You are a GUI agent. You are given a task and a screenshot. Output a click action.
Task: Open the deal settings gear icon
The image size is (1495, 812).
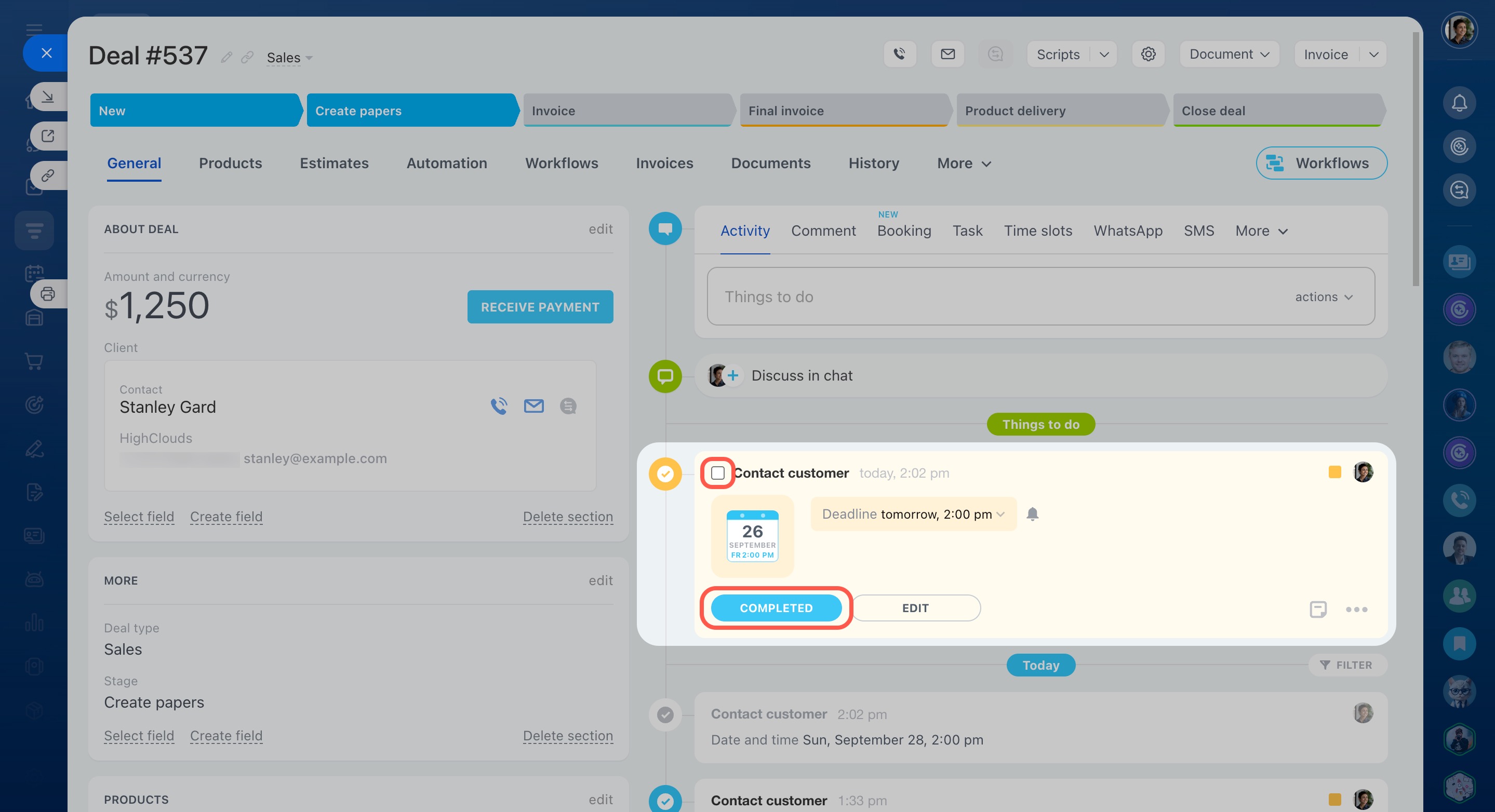coord(1147,54)
